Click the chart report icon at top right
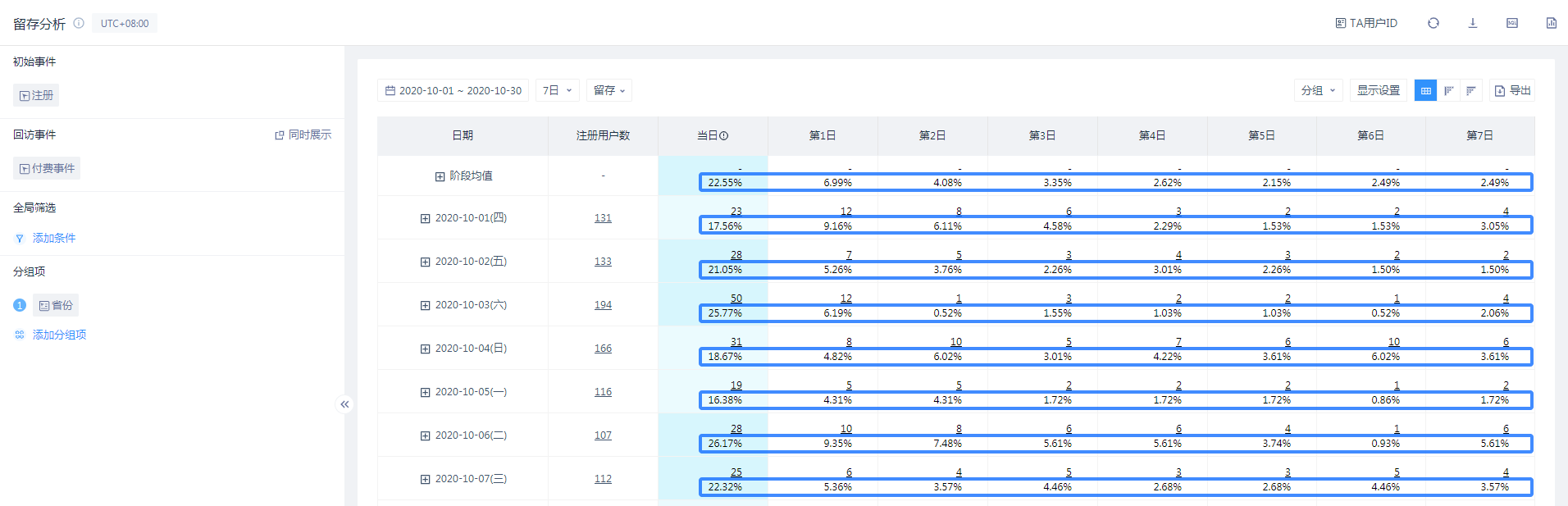The image size is (1568, 506). (x=1551, y=23)
